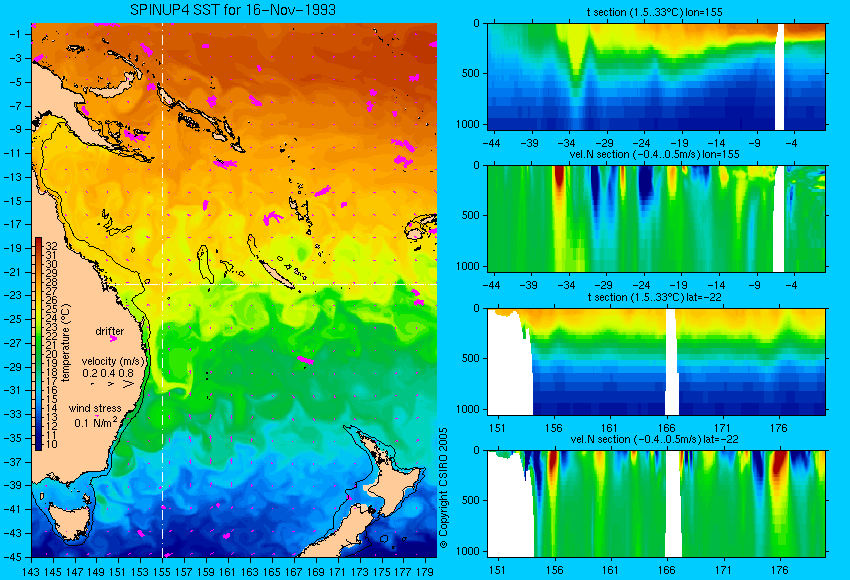Click the magenta drifter marker under 'drifter' label
This screenshot has width=850, height=580.
click(x=113, y=339)
